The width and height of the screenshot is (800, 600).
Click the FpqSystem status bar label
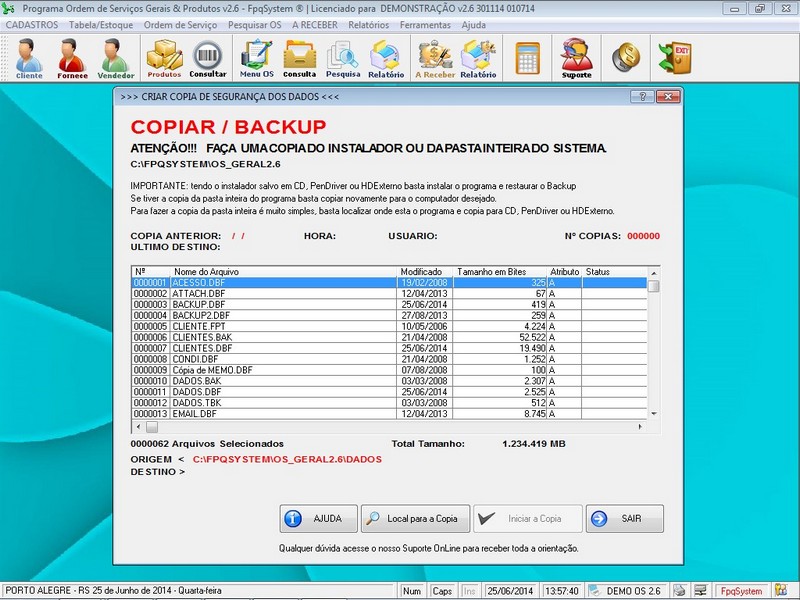[741, 591]
